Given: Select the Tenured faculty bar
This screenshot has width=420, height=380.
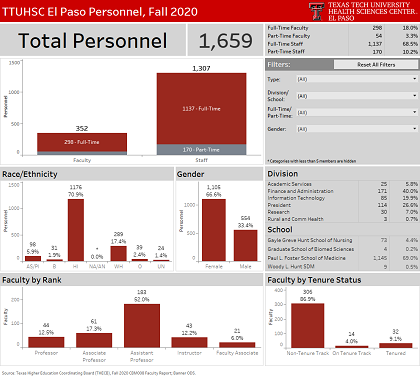Looking at the screenshot, I should tap(396, 345).
